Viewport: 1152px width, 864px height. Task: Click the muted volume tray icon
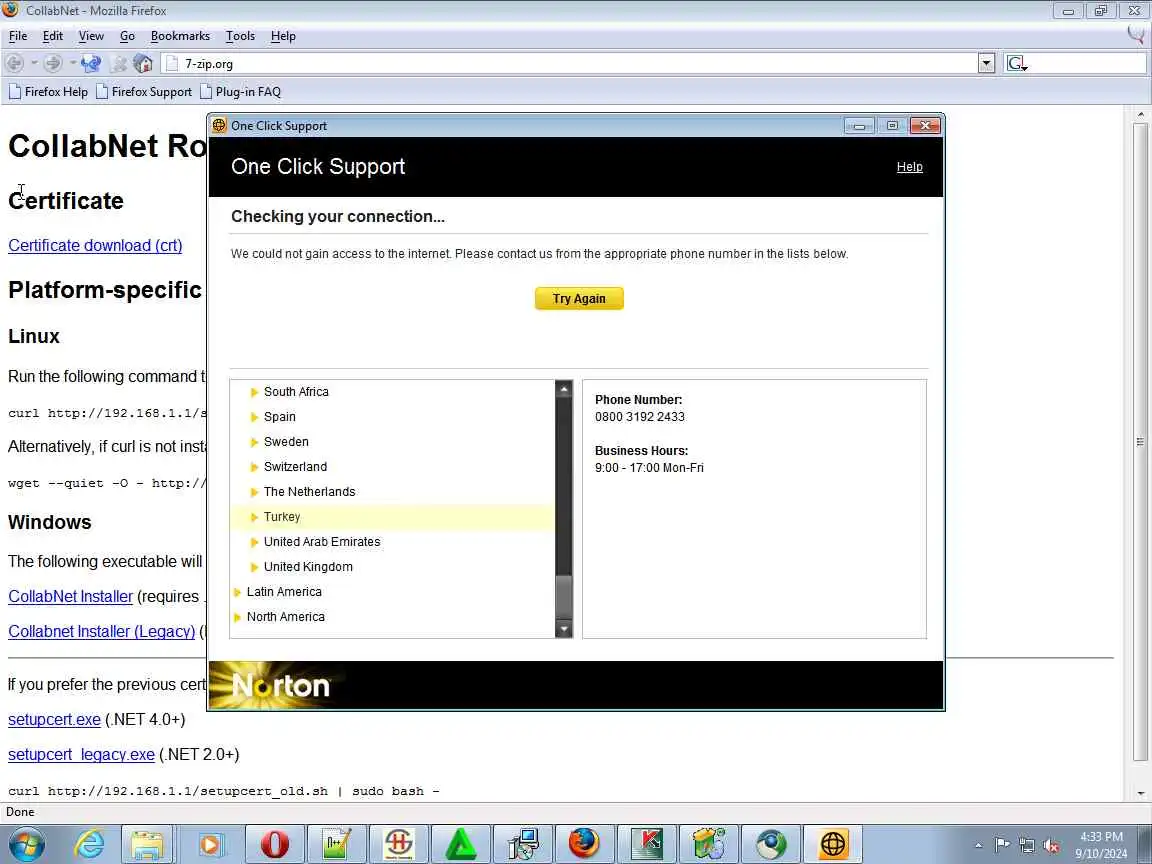tap(1051, 846)
